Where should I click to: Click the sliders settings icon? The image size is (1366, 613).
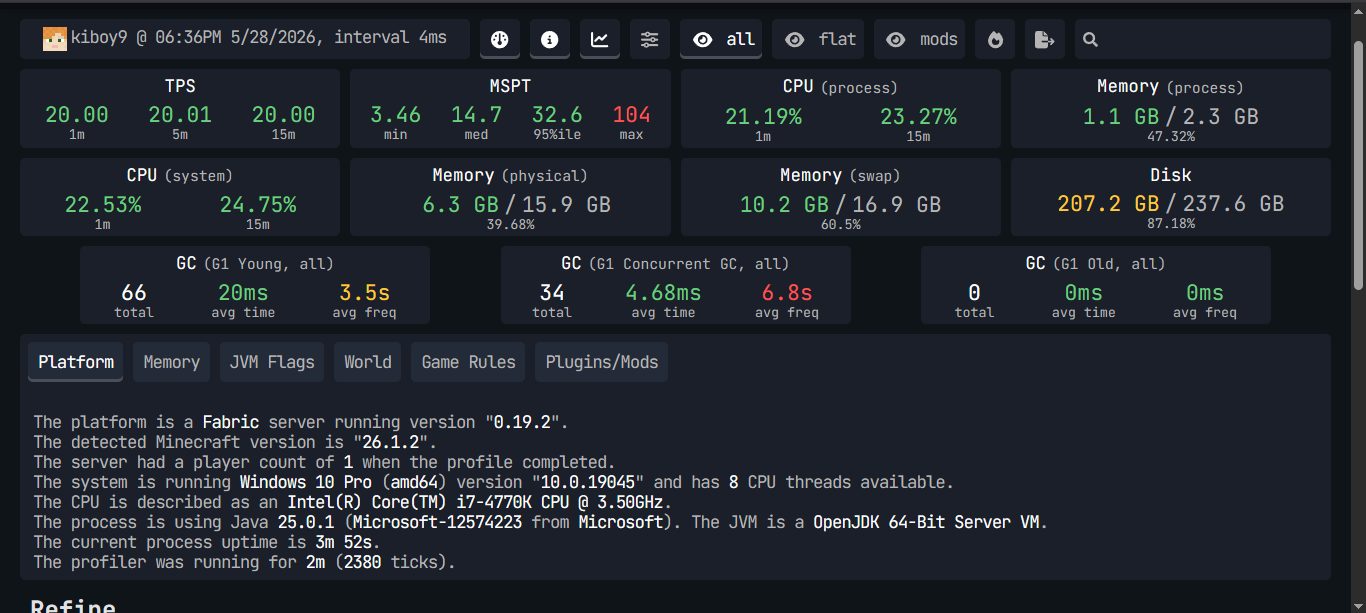pos(650,40)
